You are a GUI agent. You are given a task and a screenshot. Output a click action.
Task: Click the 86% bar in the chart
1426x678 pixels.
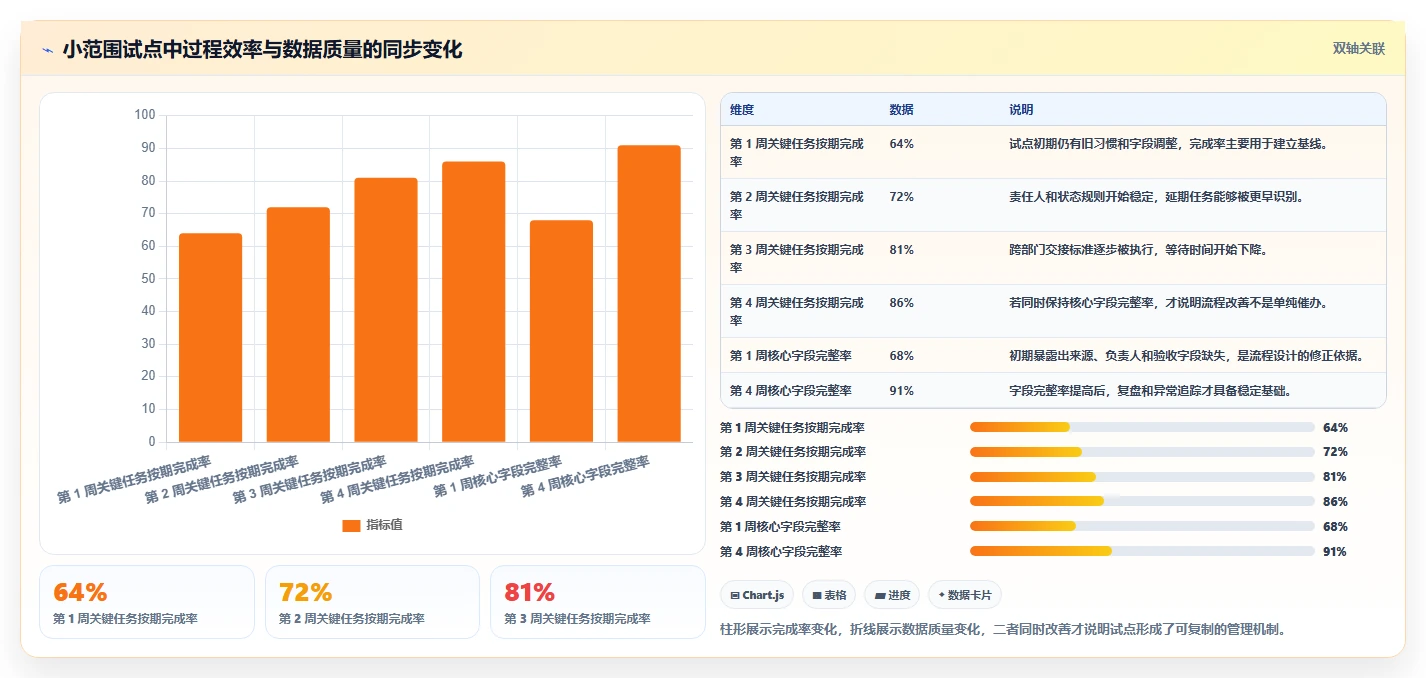coord(474,302)
